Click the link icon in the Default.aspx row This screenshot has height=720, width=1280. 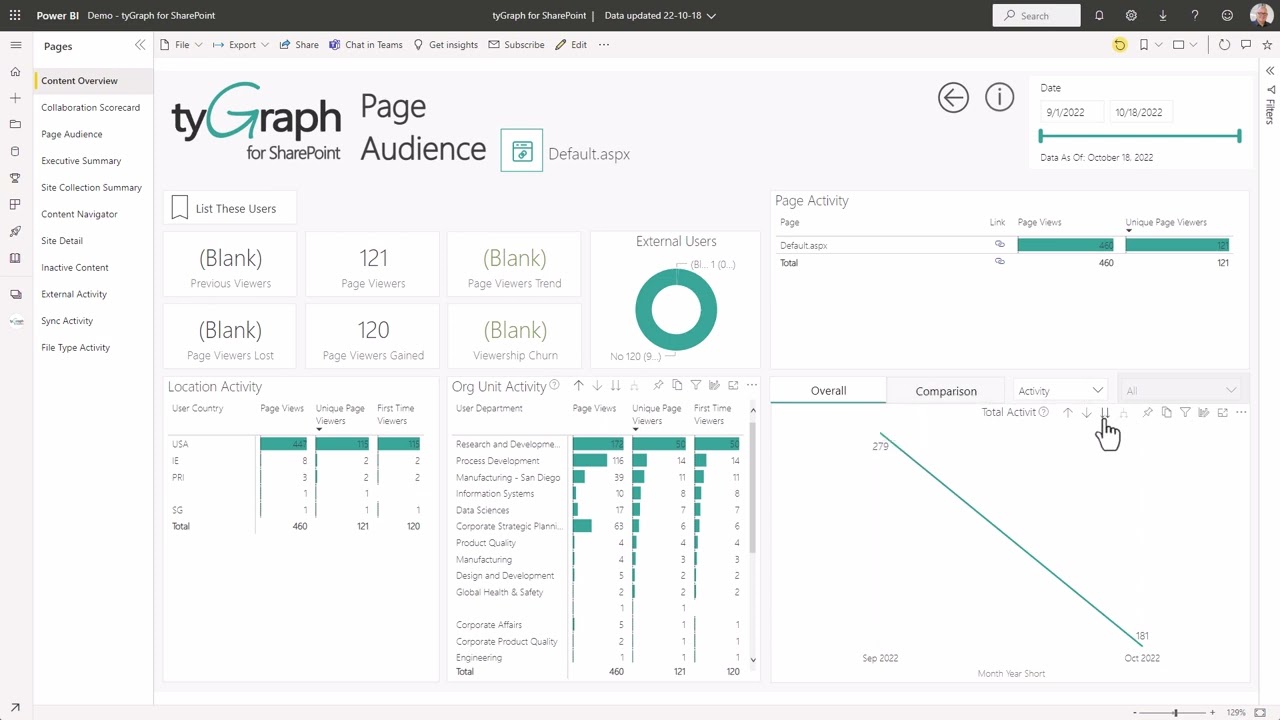(x=999, y=245)
